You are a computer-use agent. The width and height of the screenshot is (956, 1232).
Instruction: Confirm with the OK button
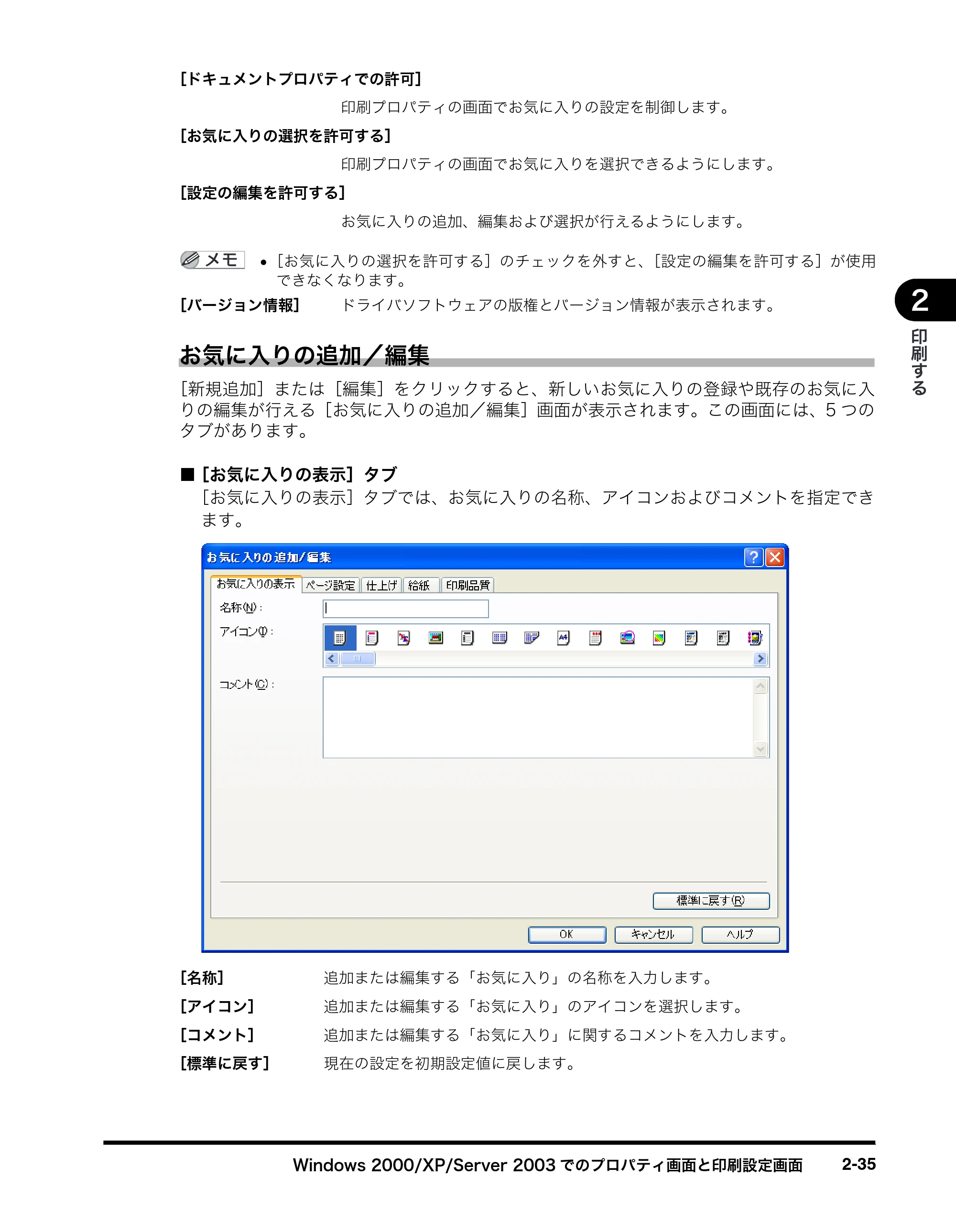click(567, 935)
